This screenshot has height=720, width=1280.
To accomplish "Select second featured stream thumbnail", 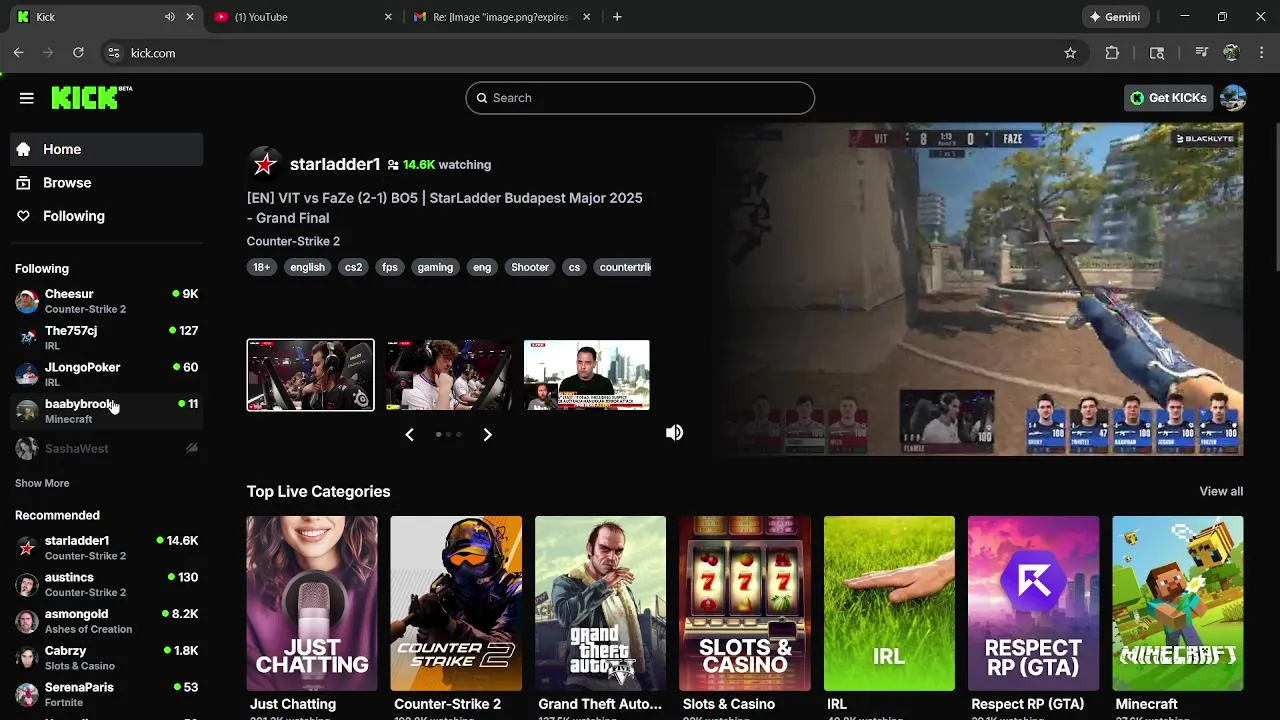I will click(x=449, y=375).
